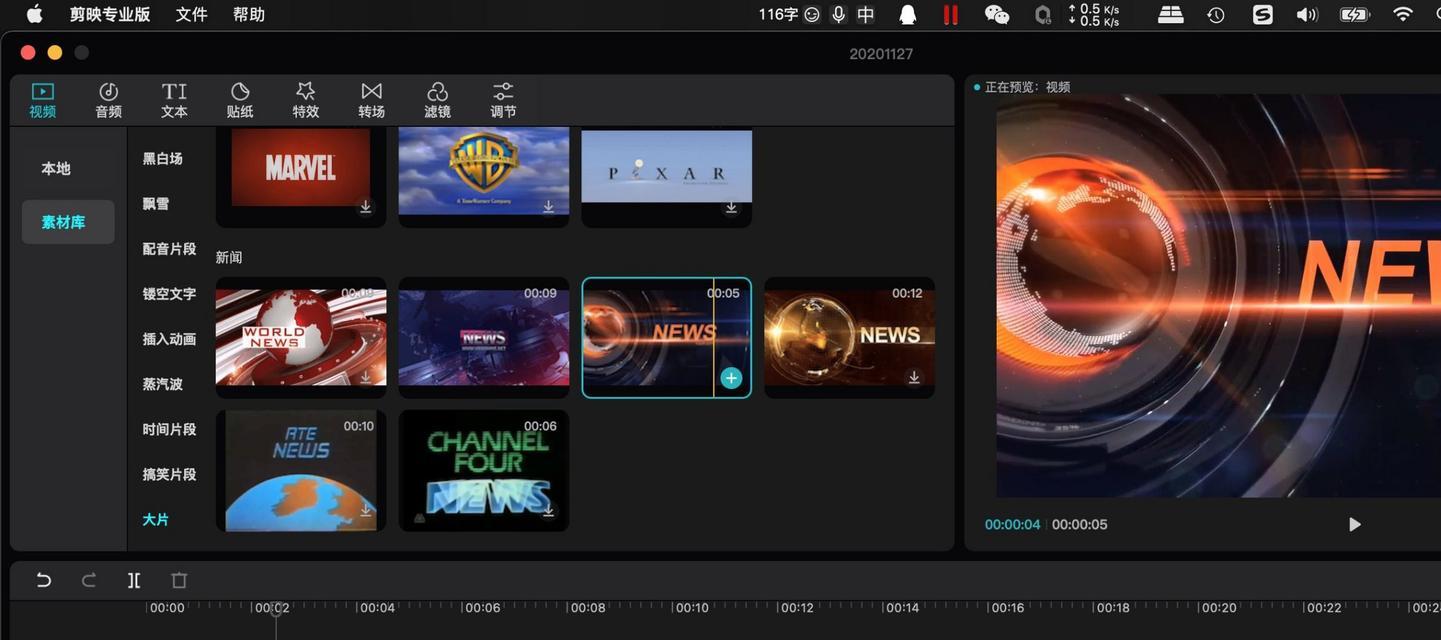The width and height of the screenshot is (1441, 640).
Task: Choose the 配音片段 category
Action: coord(169,248)
